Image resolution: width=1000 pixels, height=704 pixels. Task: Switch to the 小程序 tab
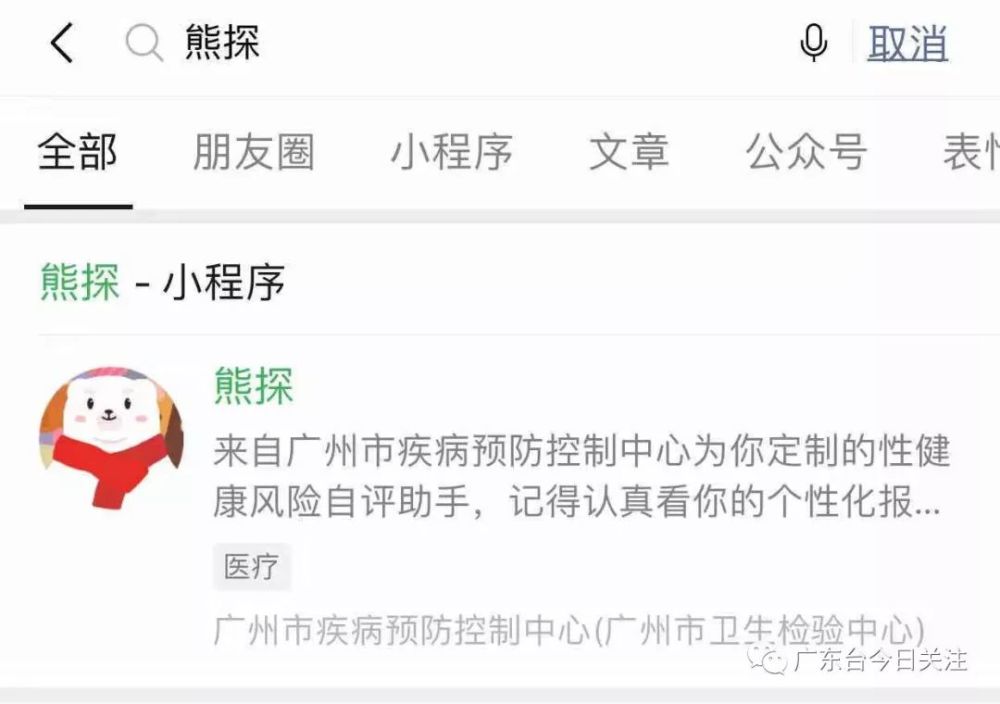[x=452, y=152]
